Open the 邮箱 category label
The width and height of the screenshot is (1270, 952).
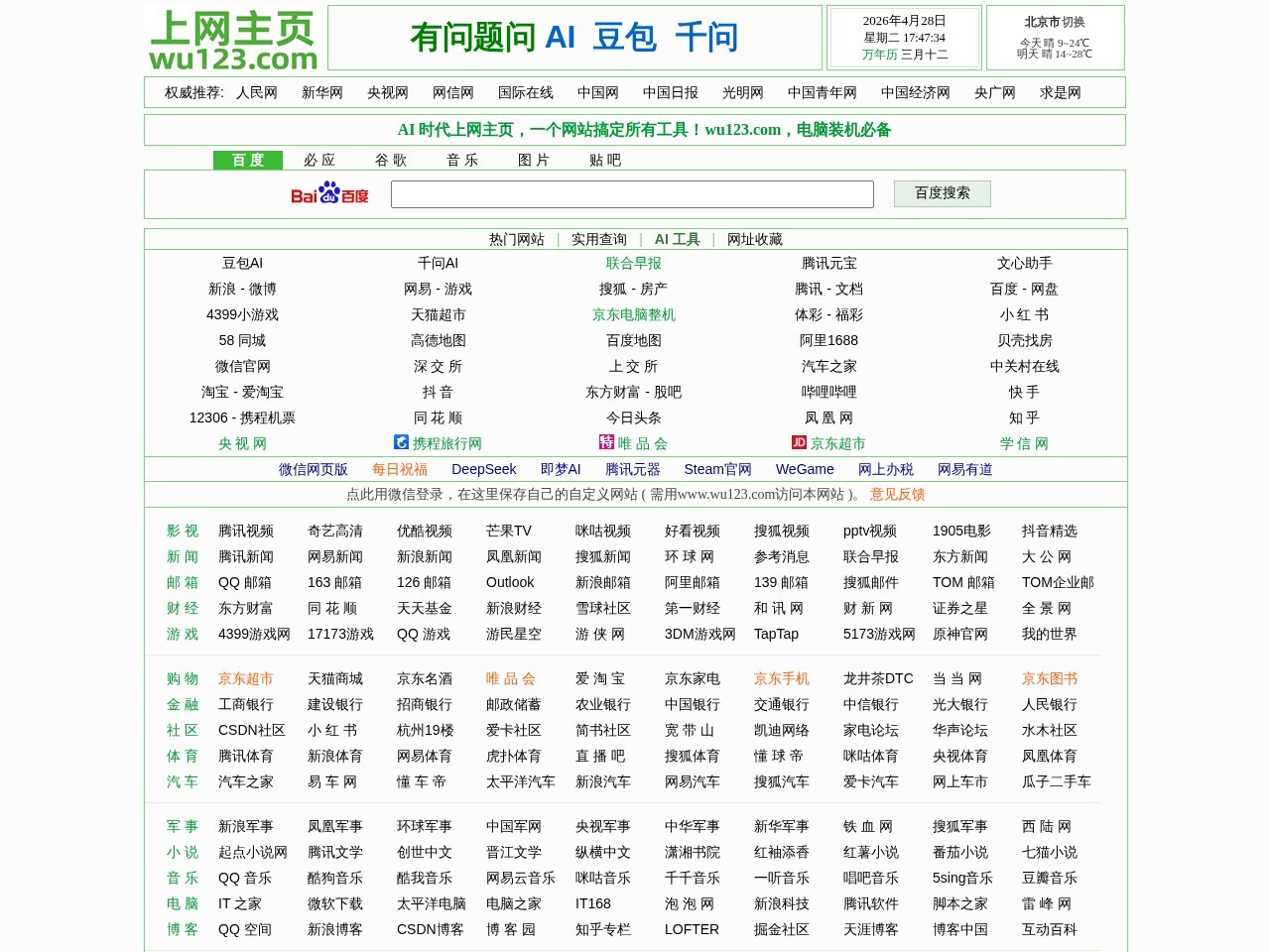(x=183, y=582)
